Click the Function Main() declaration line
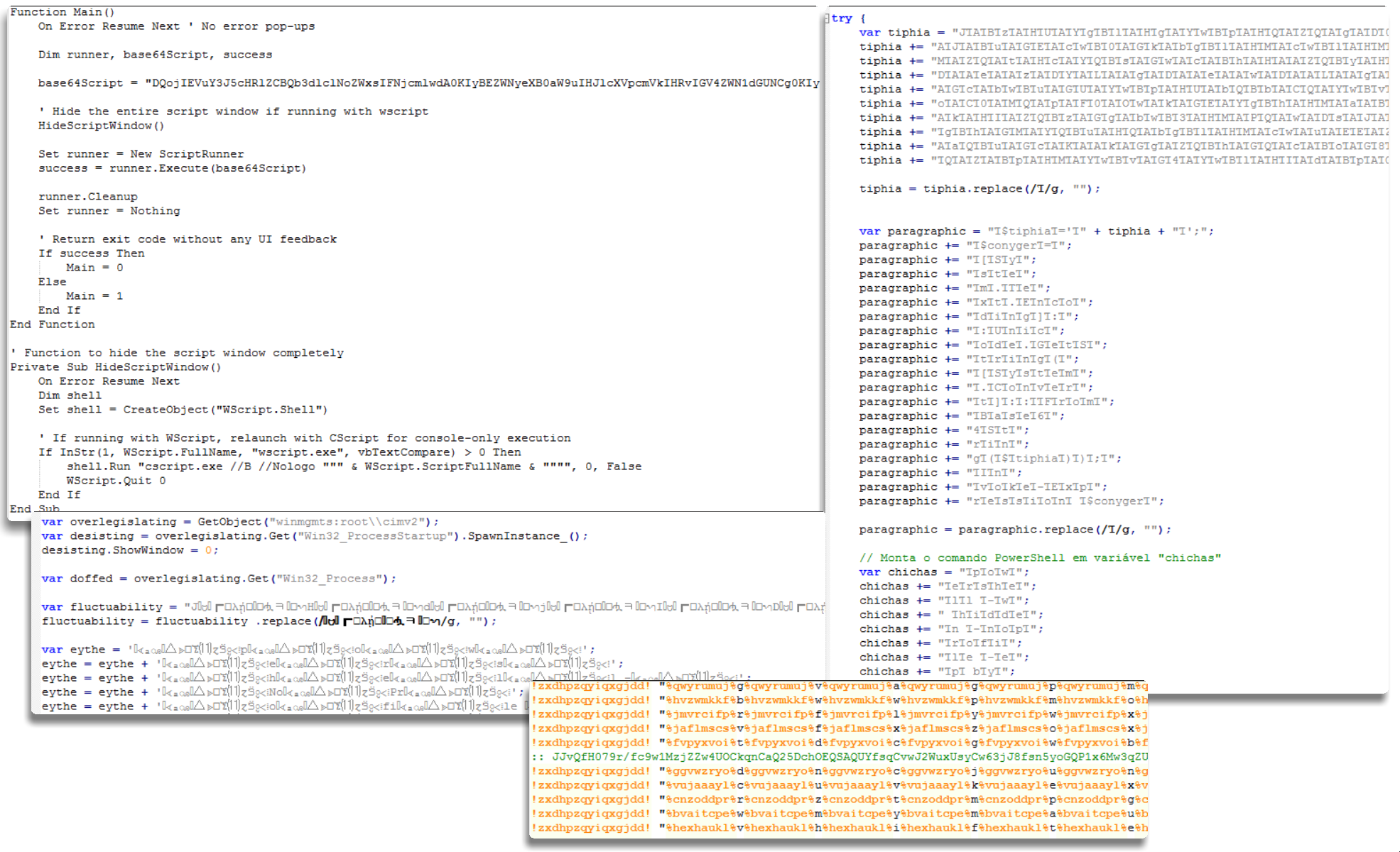The image size is (1400, 852). tap(63, 12)
